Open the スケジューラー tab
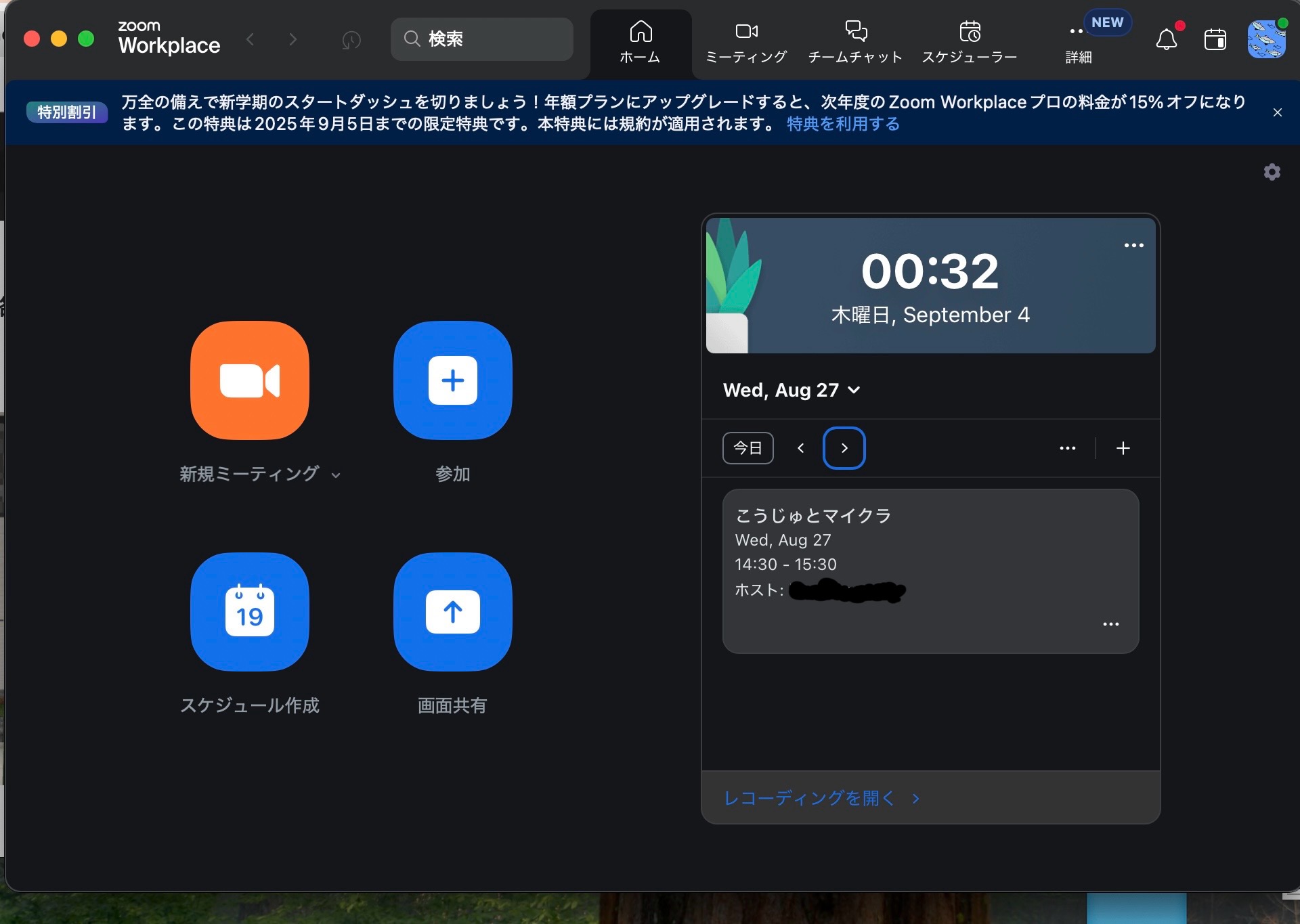Screen dimensions: 1300x924 pyautogui.click(x=970, y=43)
